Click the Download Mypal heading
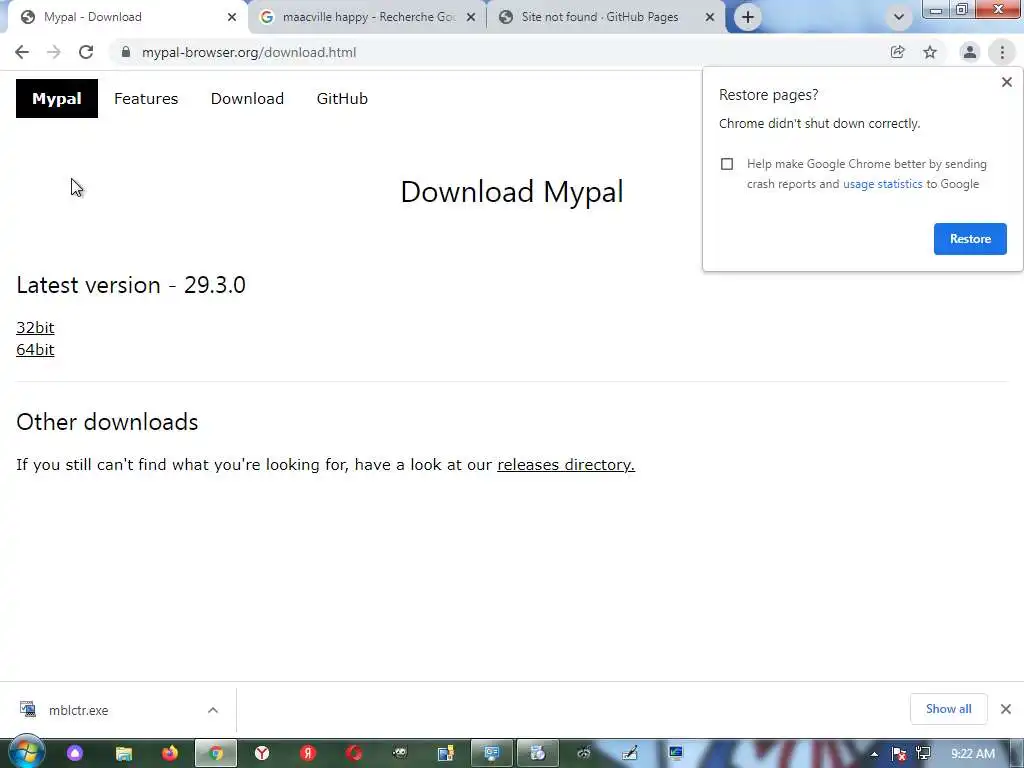Screen dimensions: 1024x768 [x=512, y=192]
